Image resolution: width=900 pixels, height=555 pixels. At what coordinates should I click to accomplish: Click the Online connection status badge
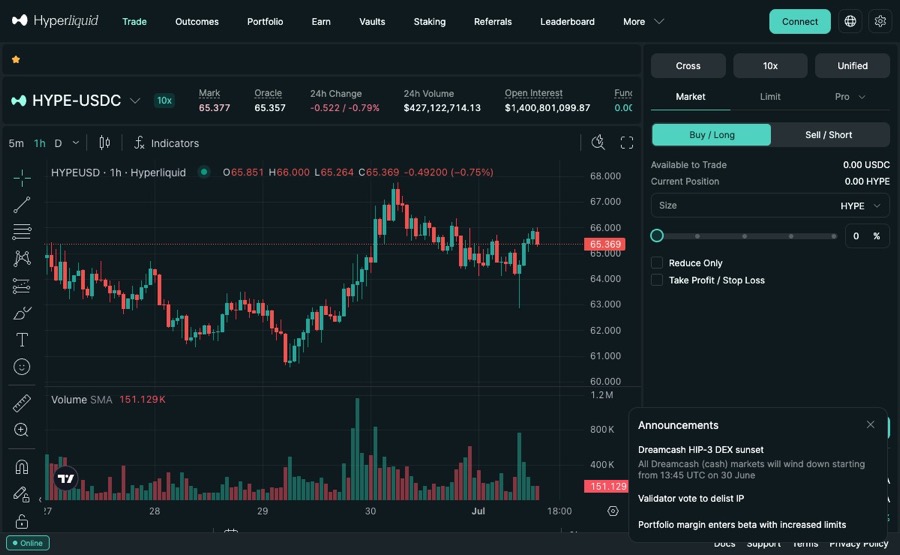click(28, 543)
